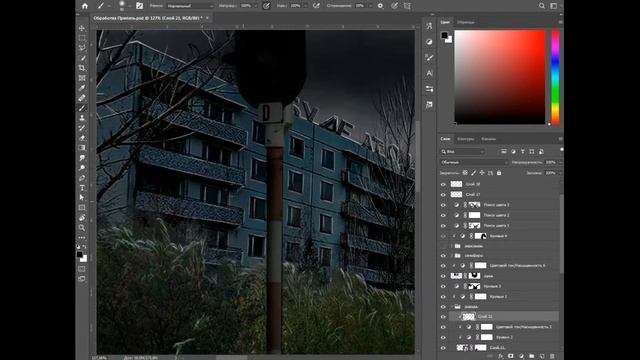Select the Lasso tool

click(82, 48)
